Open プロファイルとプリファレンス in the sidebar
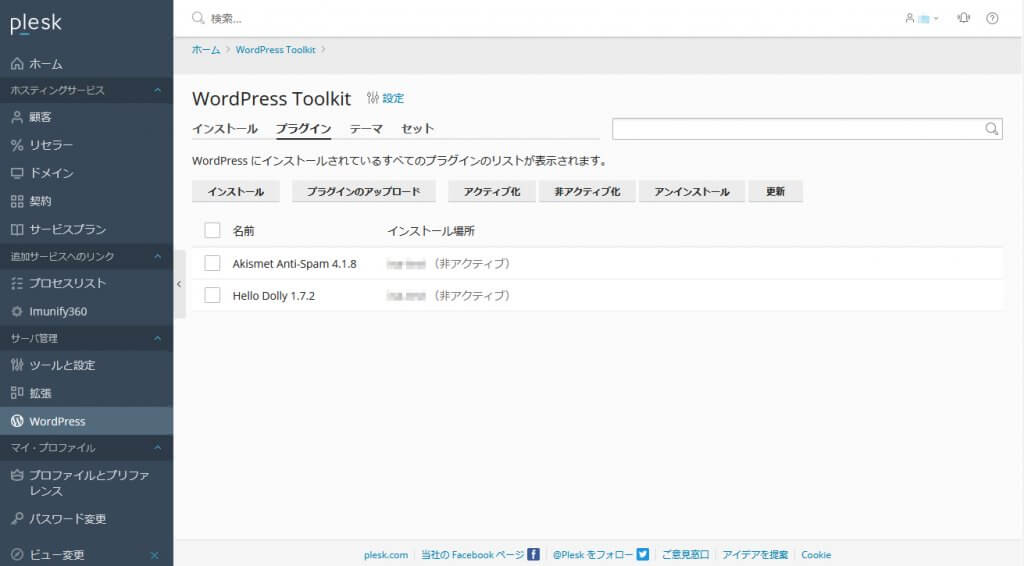Screen dimensions: 1024x566 click(86, 483)
